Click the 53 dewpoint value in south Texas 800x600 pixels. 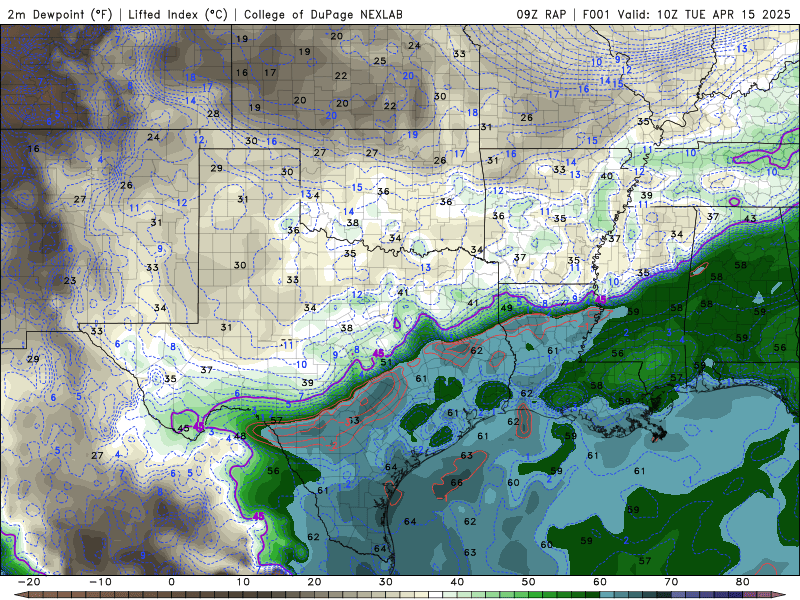353,421
